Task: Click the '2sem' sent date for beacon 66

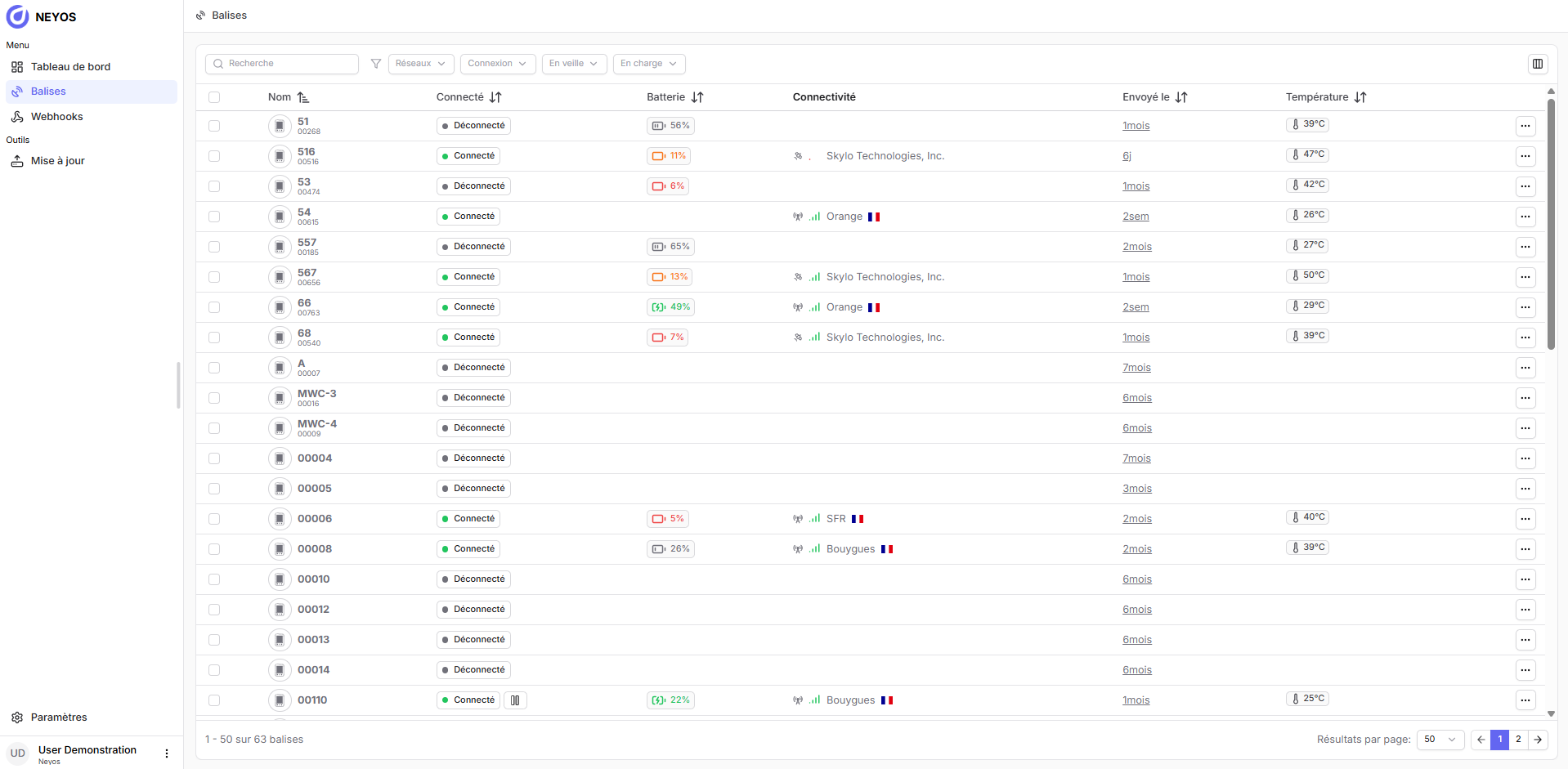Action: (x=1136, y=307)
